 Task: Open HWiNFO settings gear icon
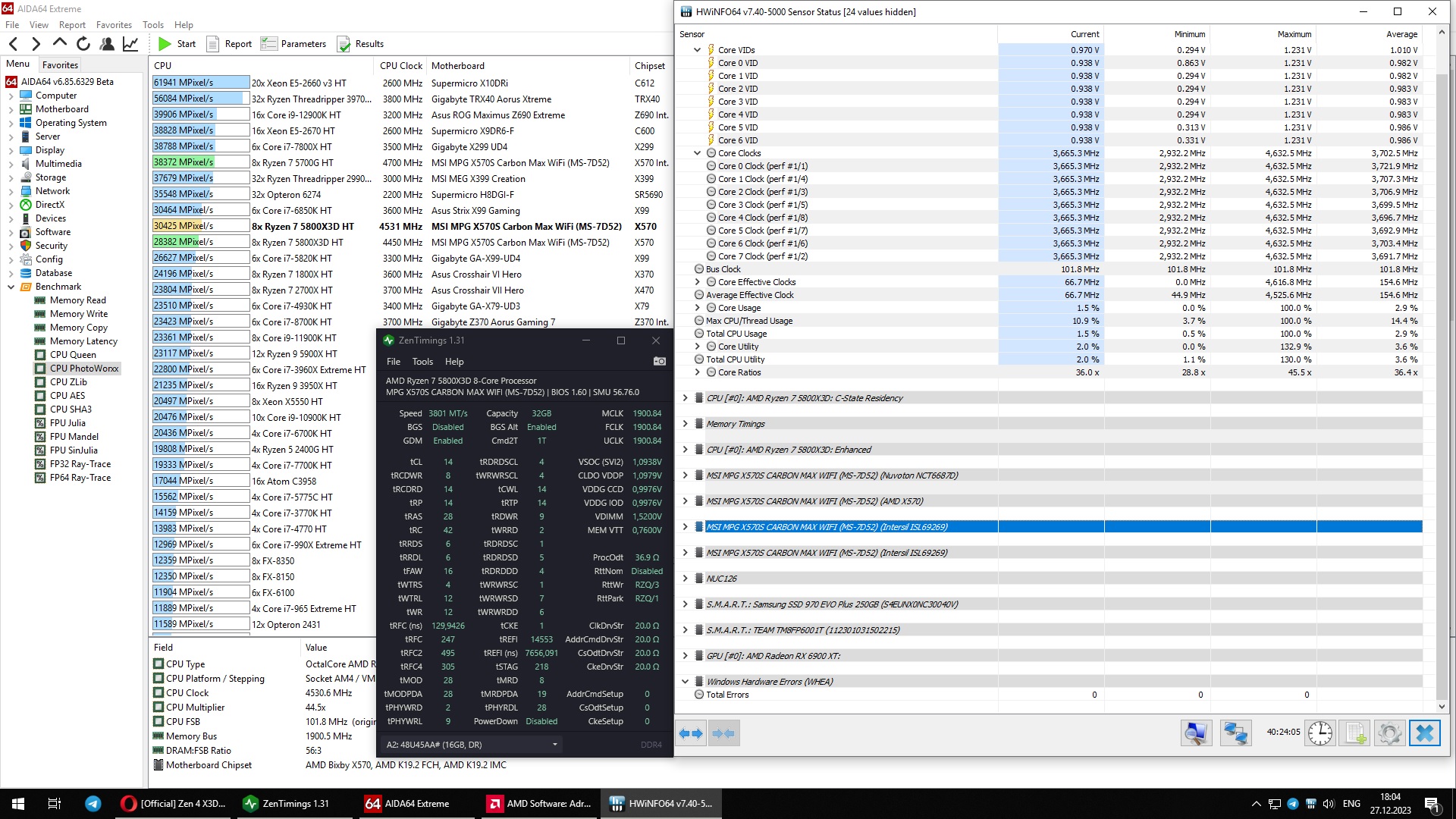point(1389,733)
